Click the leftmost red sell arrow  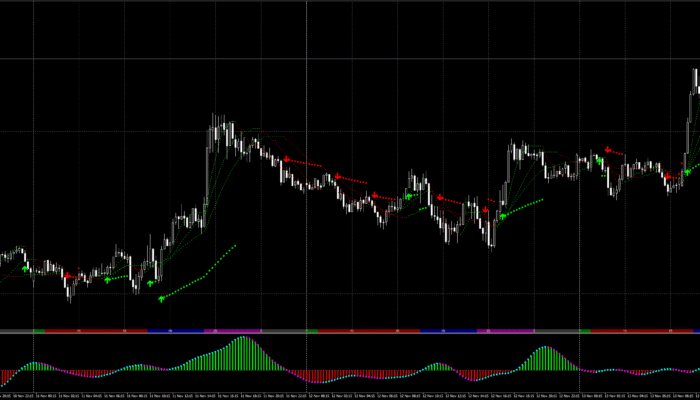pos(67,274)
